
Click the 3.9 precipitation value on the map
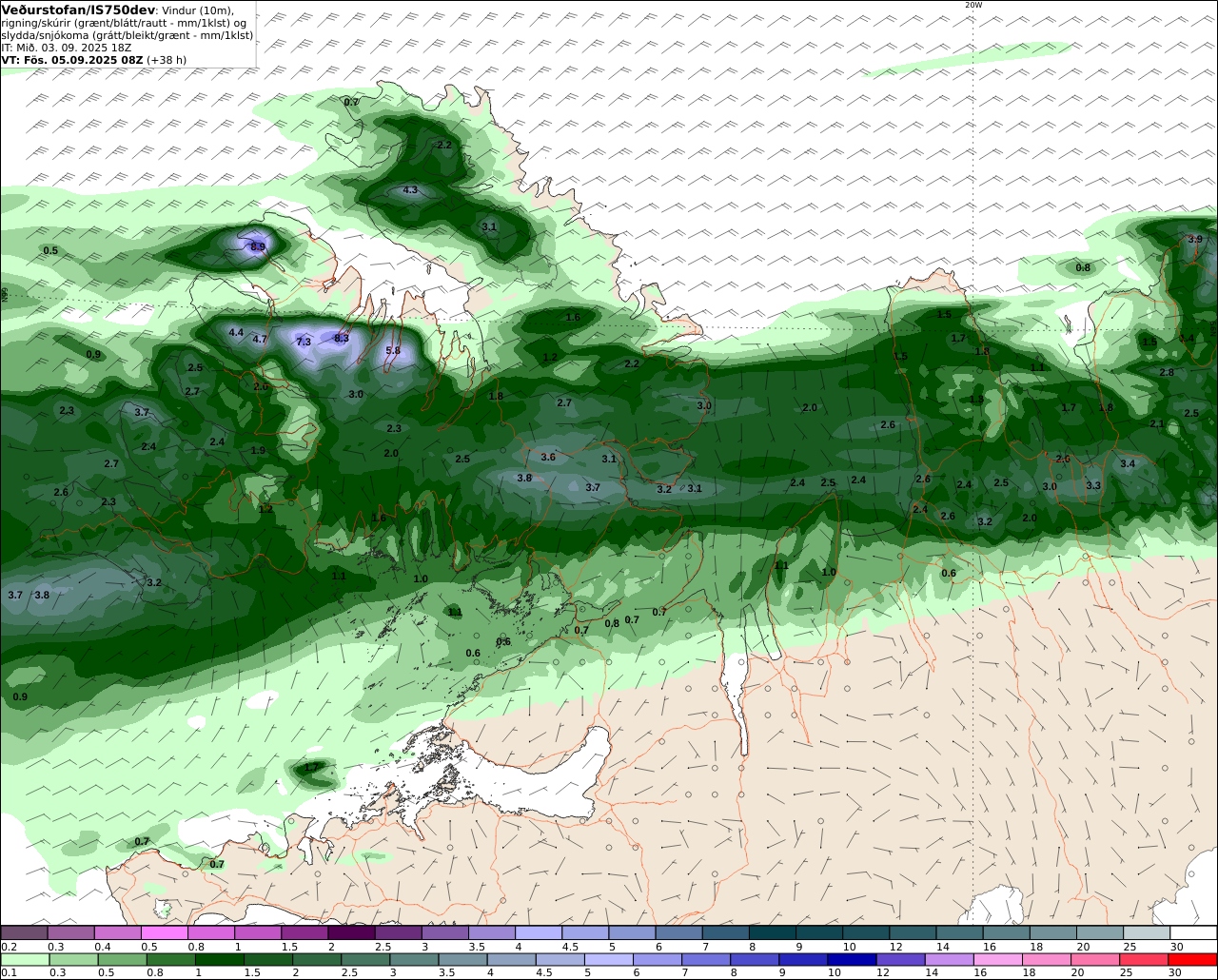[1195, 239]
